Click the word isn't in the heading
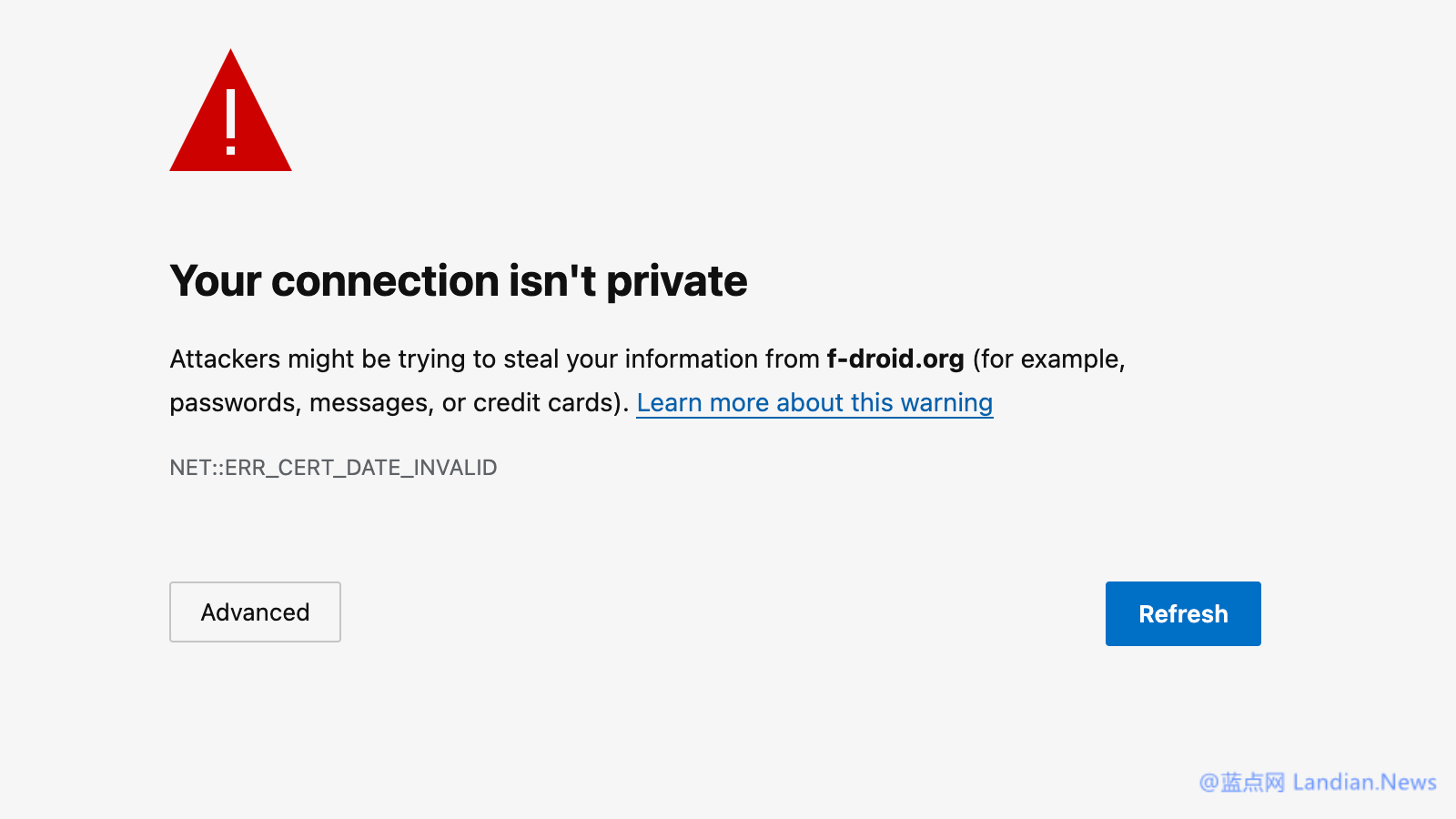The image size is (1456, 819). tap(552, 280)
